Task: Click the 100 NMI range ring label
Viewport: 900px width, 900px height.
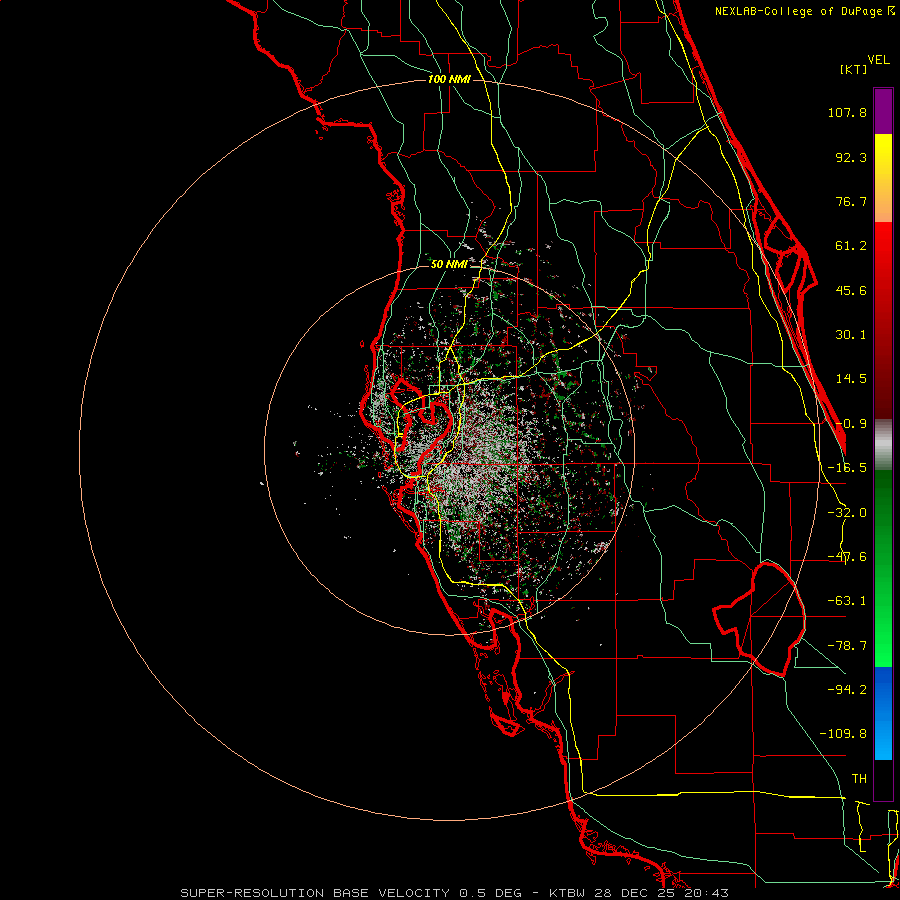Action: (449, 79)
